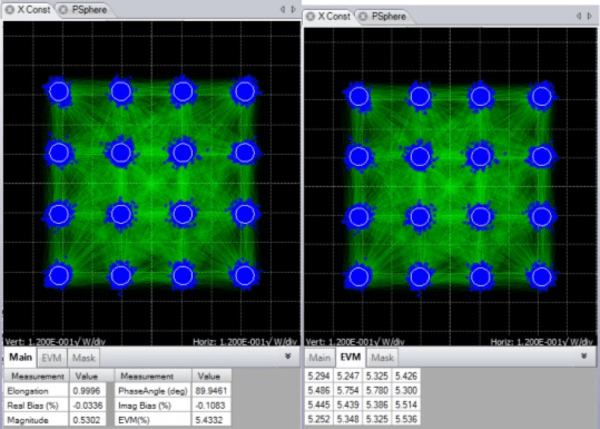600x429 pixels.
Task: Expand the left measurement panel chevron
Action: coord(288,355)
